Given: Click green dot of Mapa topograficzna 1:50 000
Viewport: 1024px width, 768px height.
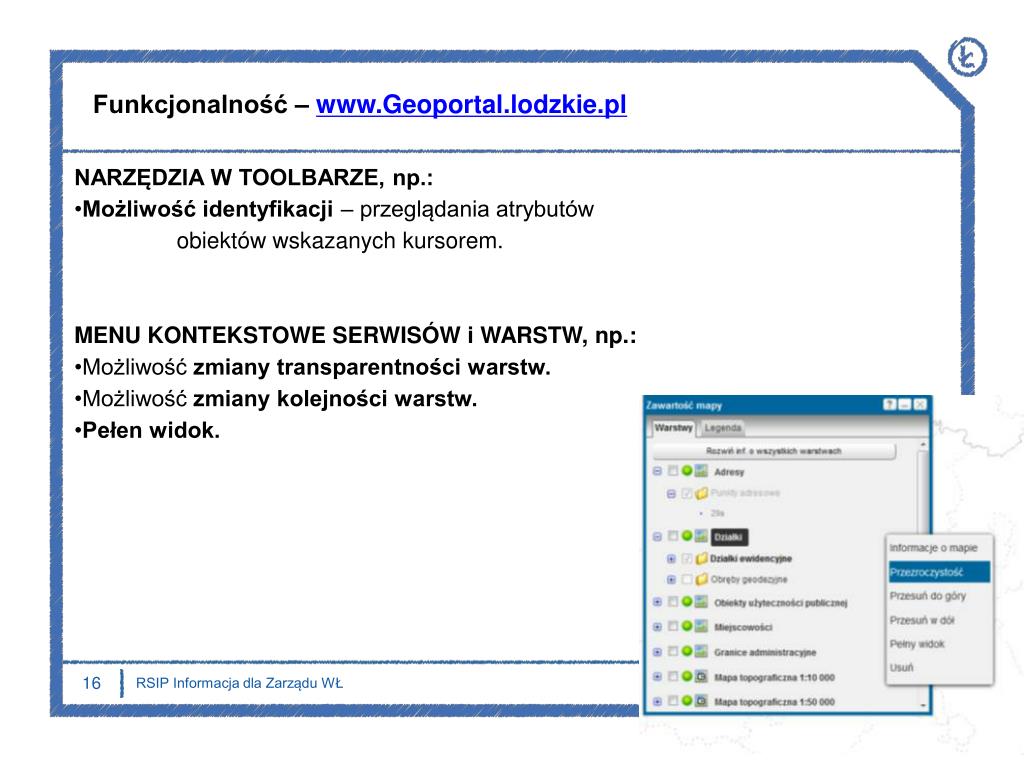Looking at the screenshot, I should point(687,700).
